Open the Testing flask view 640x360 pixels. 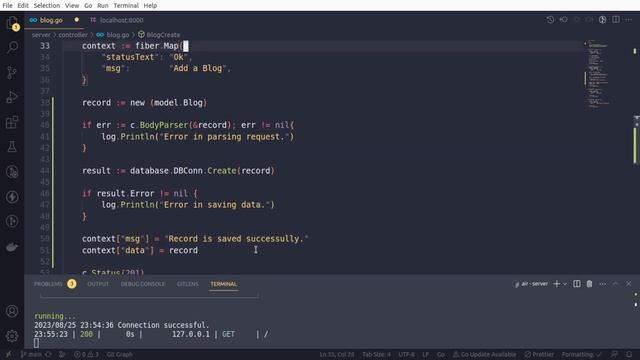click(x=12, y=147)
